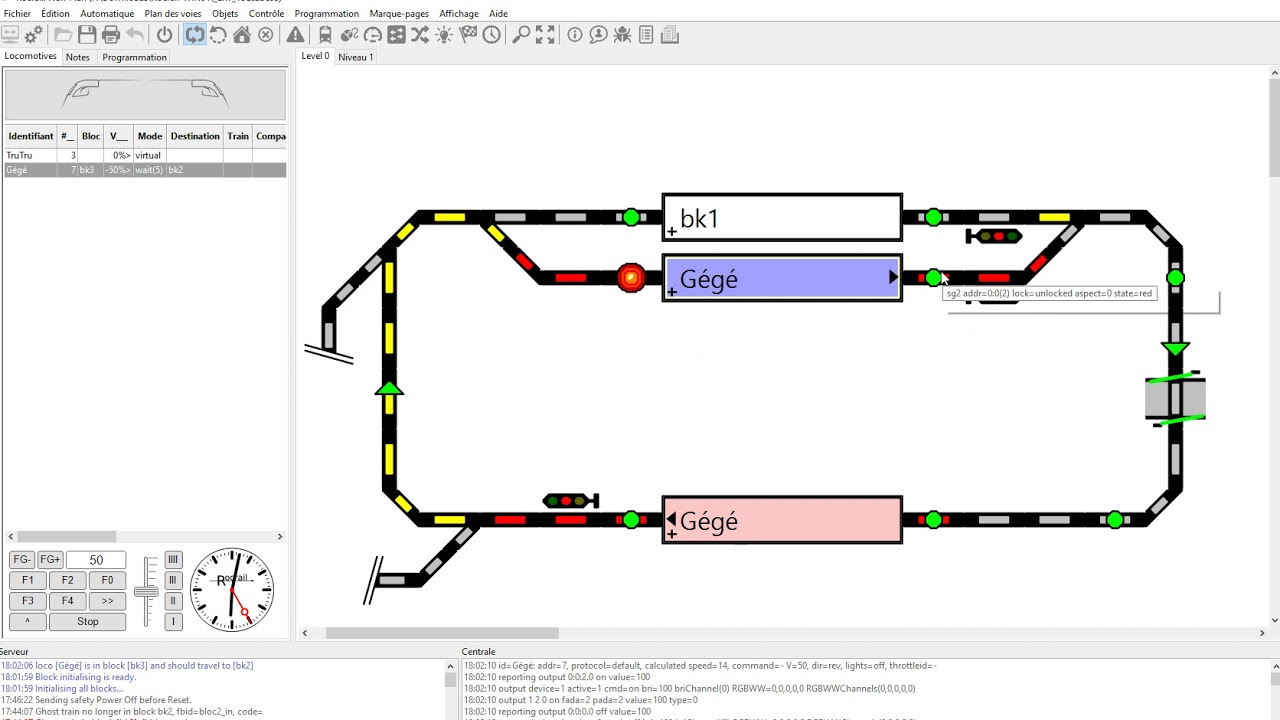Switch to the Notes tab

(x=78, y=57)
